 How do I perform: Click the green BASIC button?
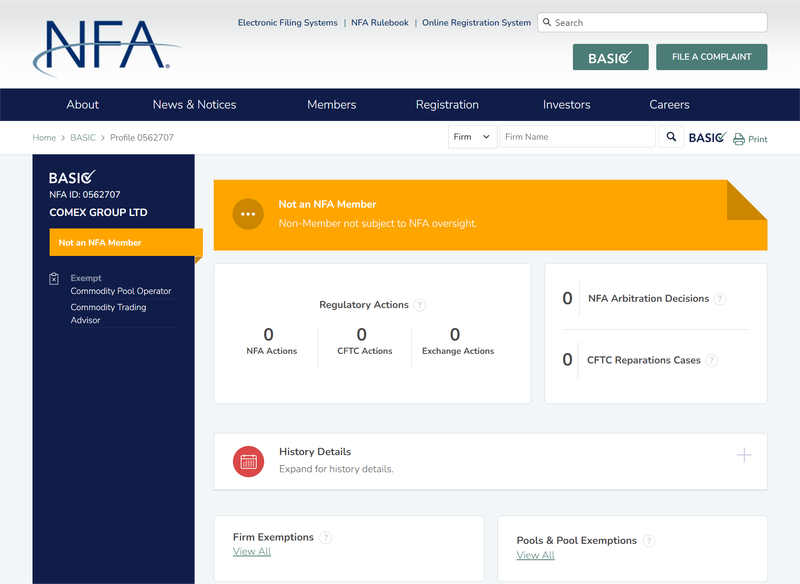611,57
